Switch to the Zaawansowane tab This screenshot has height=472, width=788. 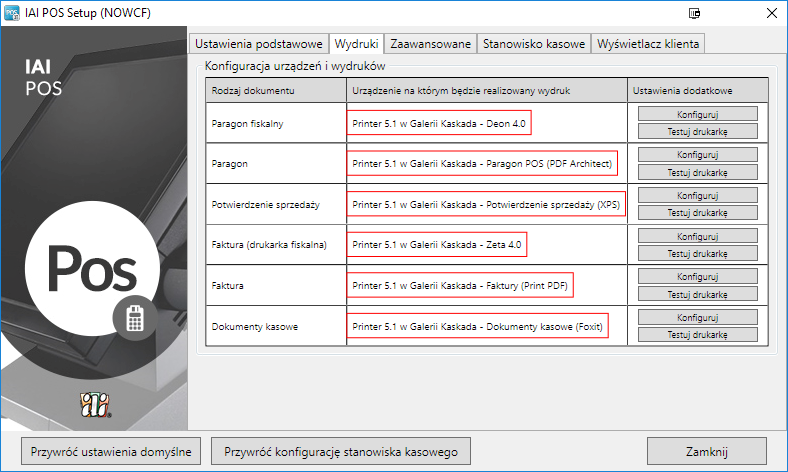[x=431, y=44]
